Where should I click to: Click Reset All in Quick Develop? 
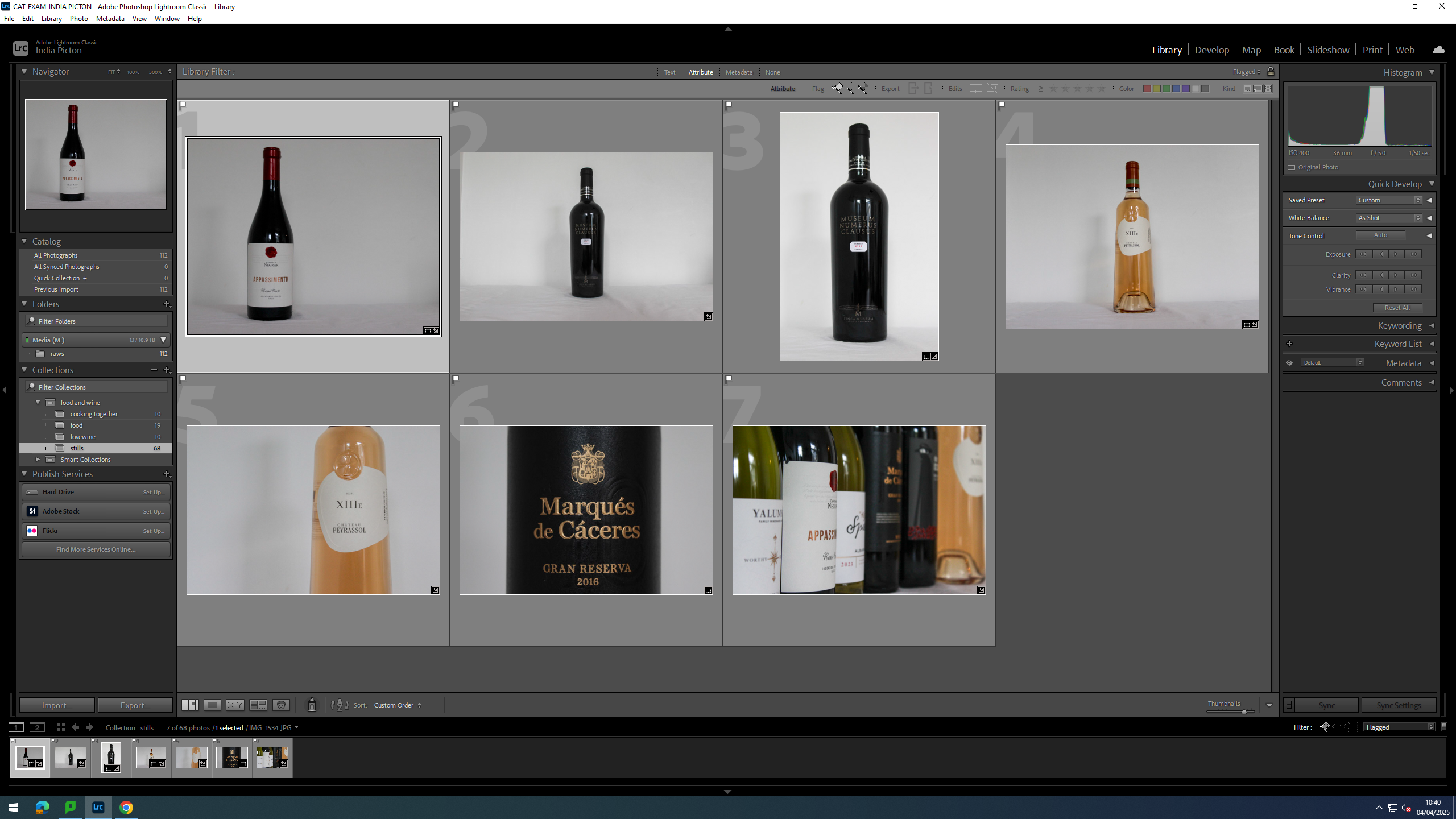pyautogui.click(x=1397, y=308)
